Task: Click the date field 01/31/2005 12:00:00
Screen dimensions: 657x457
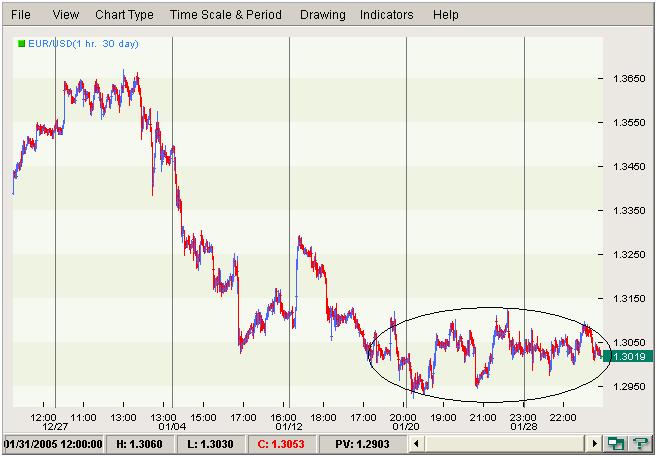Action: coord(53,444)
